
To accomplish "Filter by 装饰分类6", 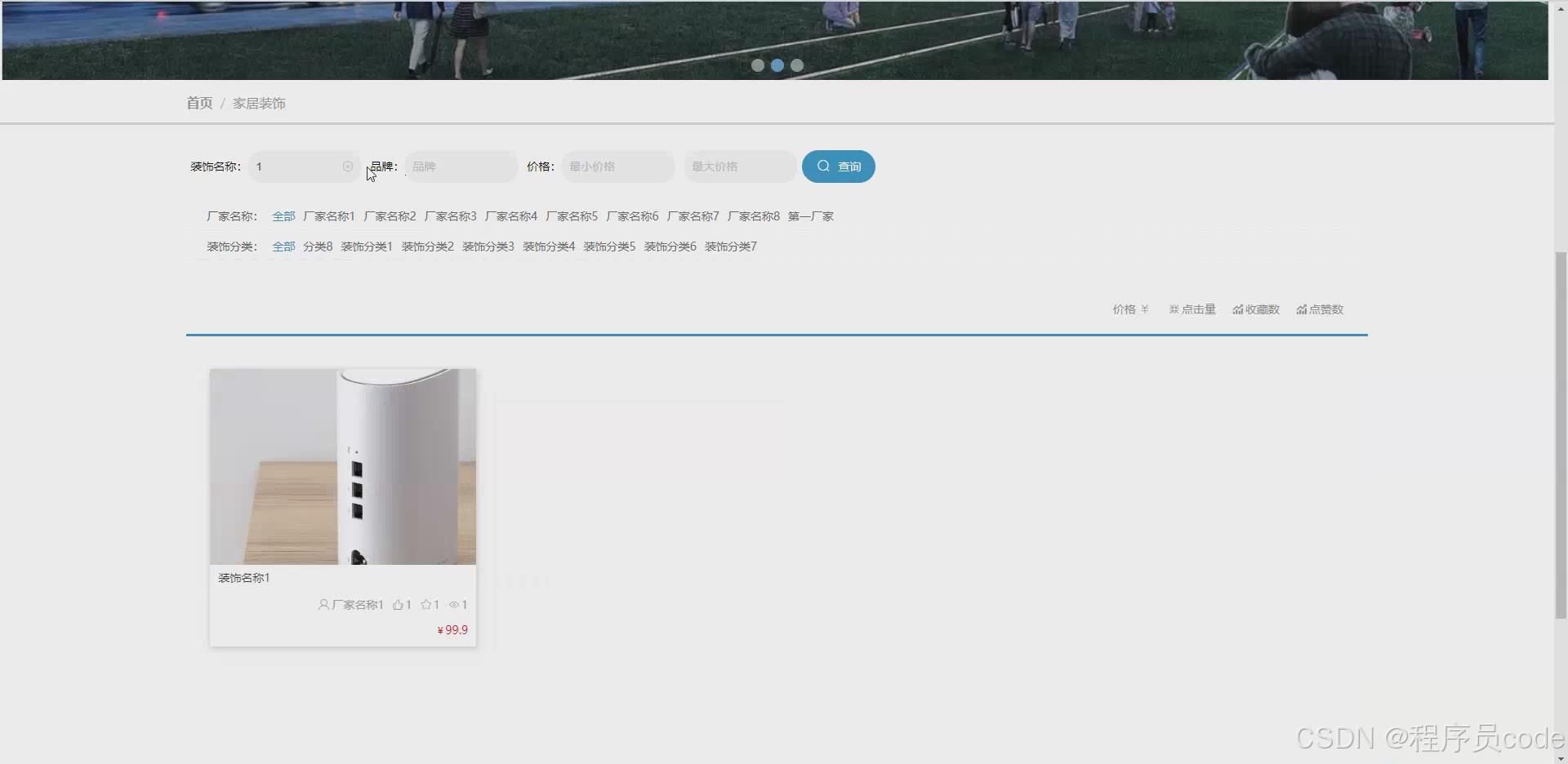I will (x=670, y=247).
